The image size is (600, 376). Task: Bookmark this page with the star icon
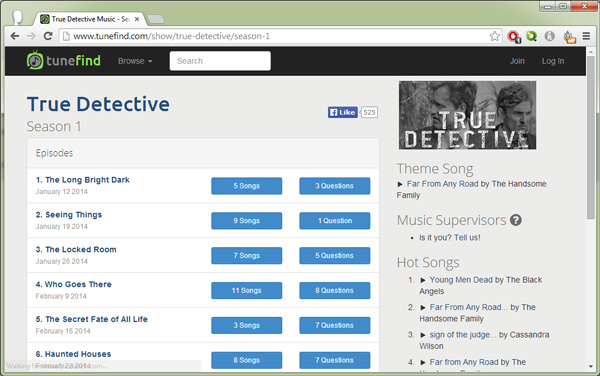[x=494, y=36]
